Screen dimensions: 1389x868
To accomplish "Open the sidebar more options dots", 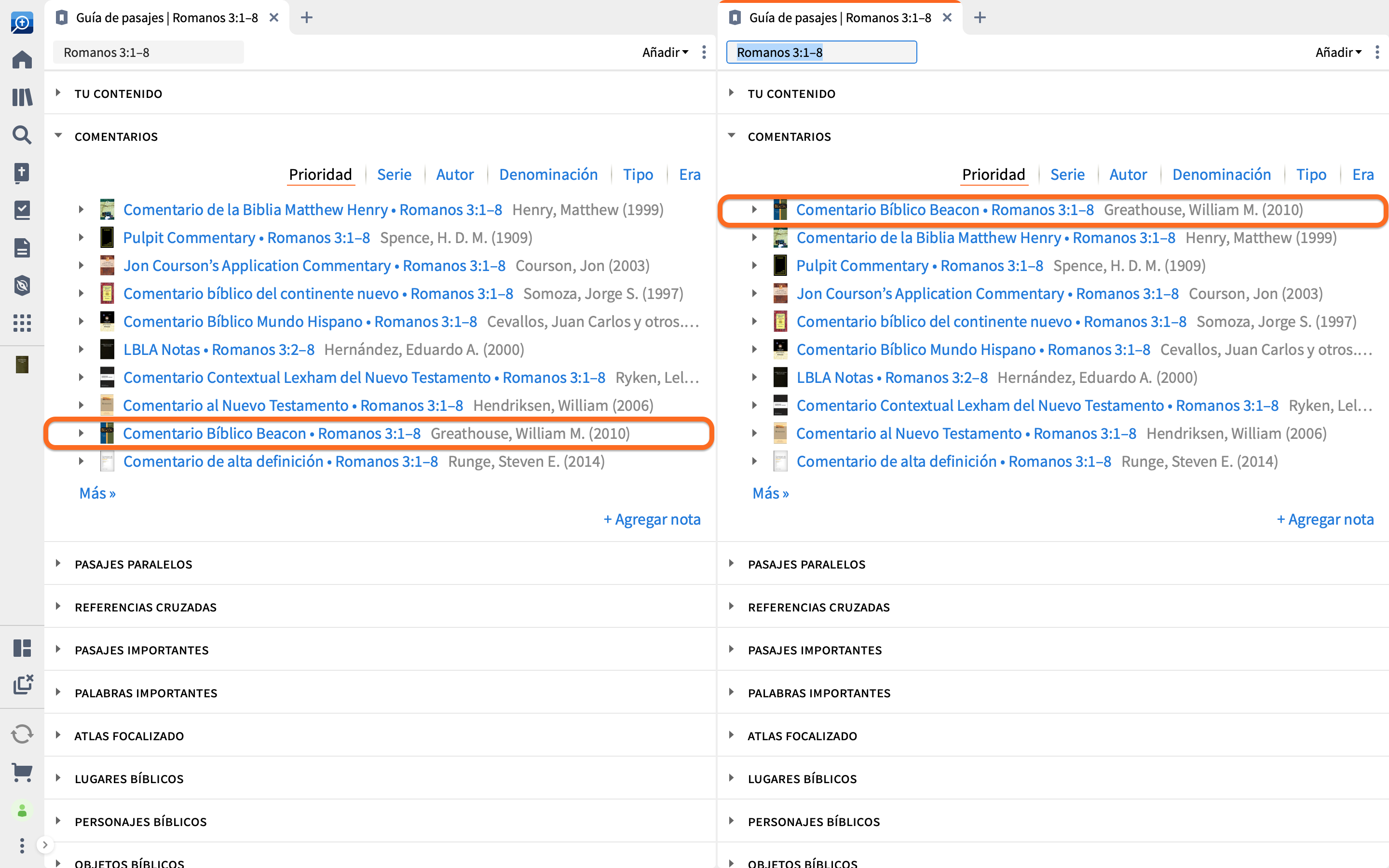I will pyautogui.click(x=22, y=845).
